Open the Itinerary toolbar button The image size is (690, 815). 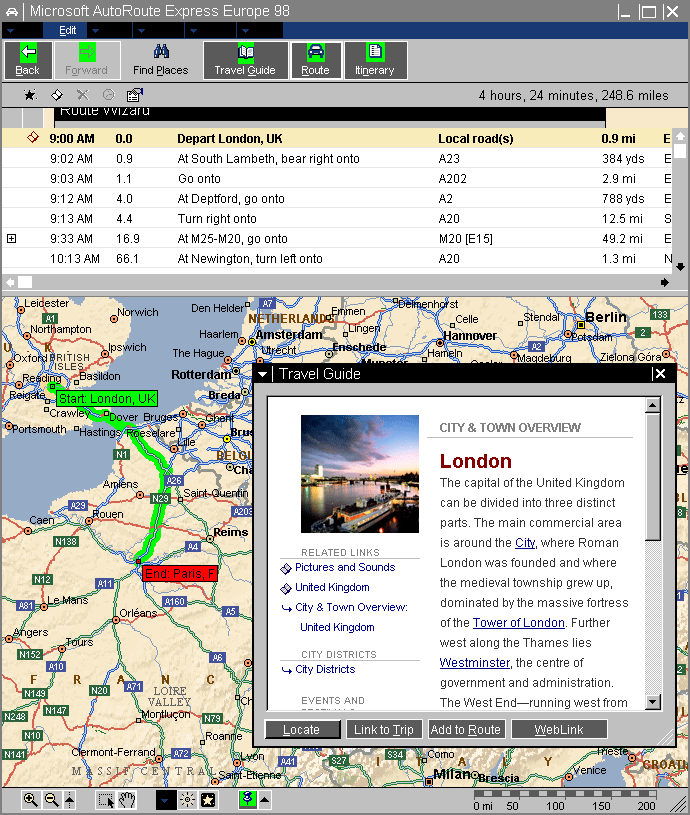(x=375, y=60)
